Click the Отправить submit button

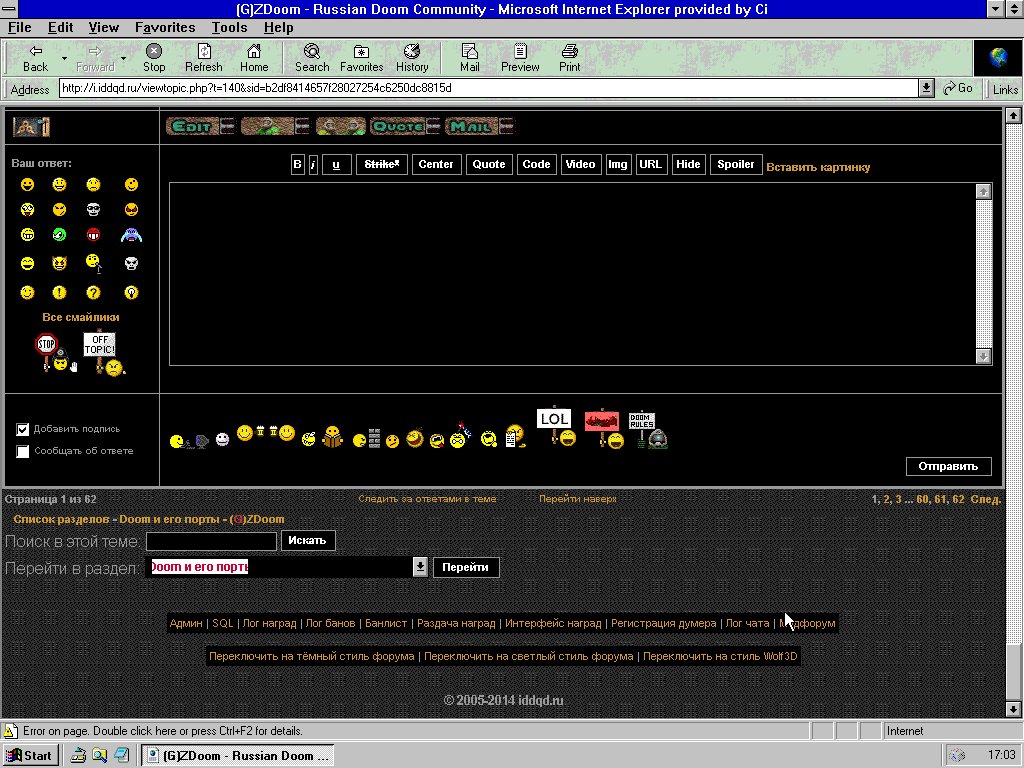pos(949,467)
